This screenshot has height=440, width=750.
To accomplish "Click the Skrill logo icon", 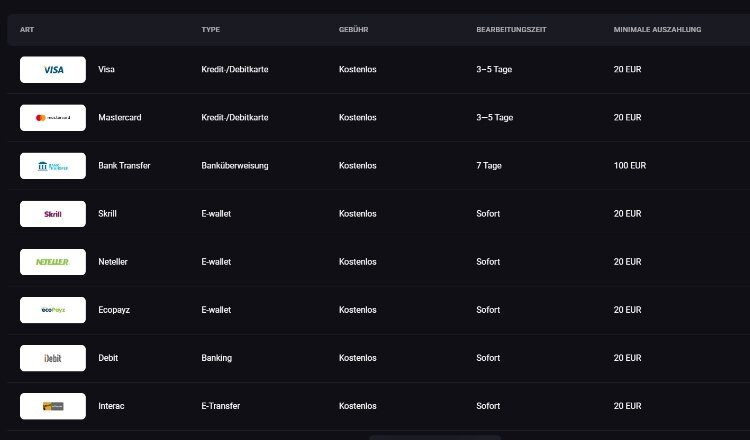I will pos(53,214).
